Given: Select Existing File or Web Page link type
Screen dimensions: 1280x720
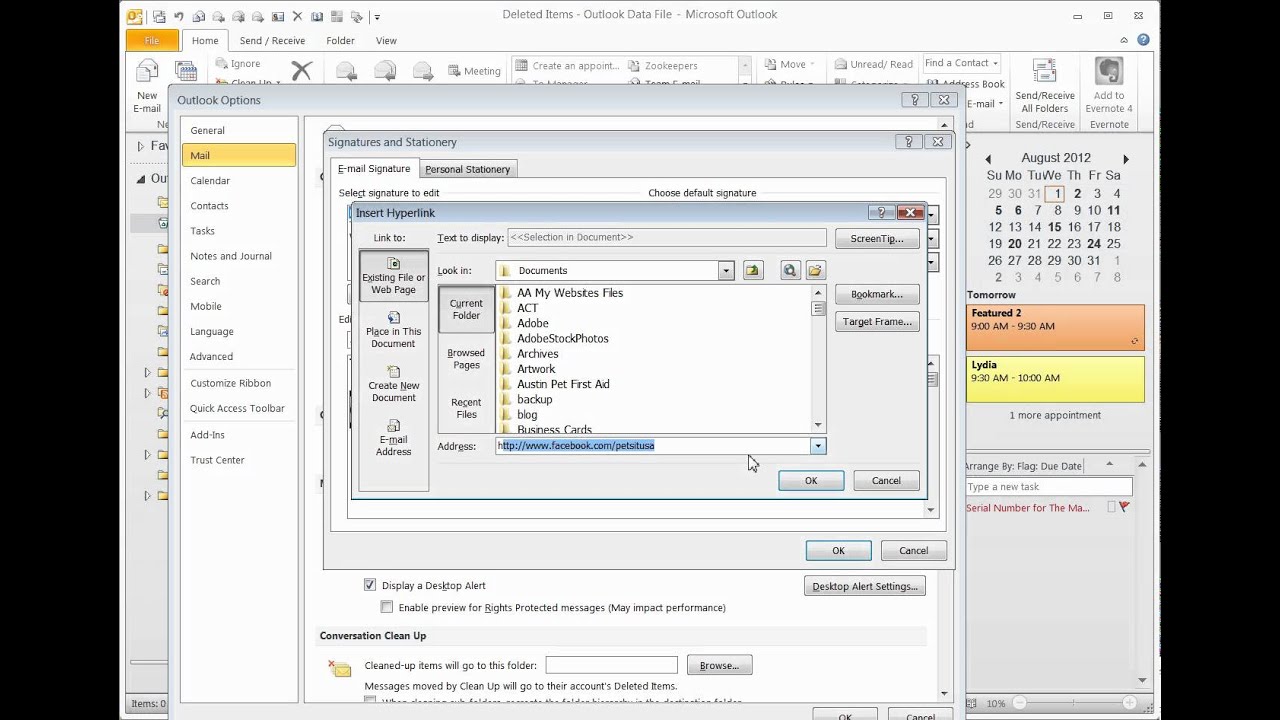Looking at the screenshot, I should pyautogui.click(x=393, y=275).
